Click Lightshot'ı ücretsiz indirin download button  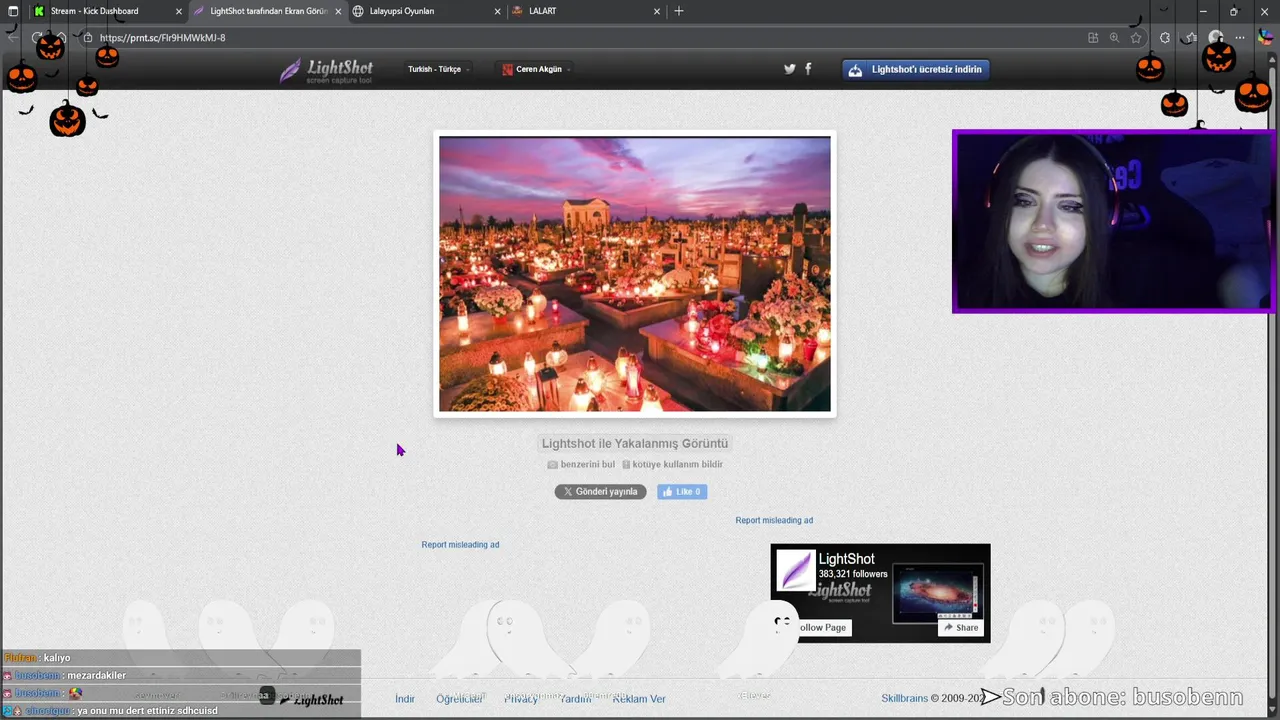(x=916, y=70)
